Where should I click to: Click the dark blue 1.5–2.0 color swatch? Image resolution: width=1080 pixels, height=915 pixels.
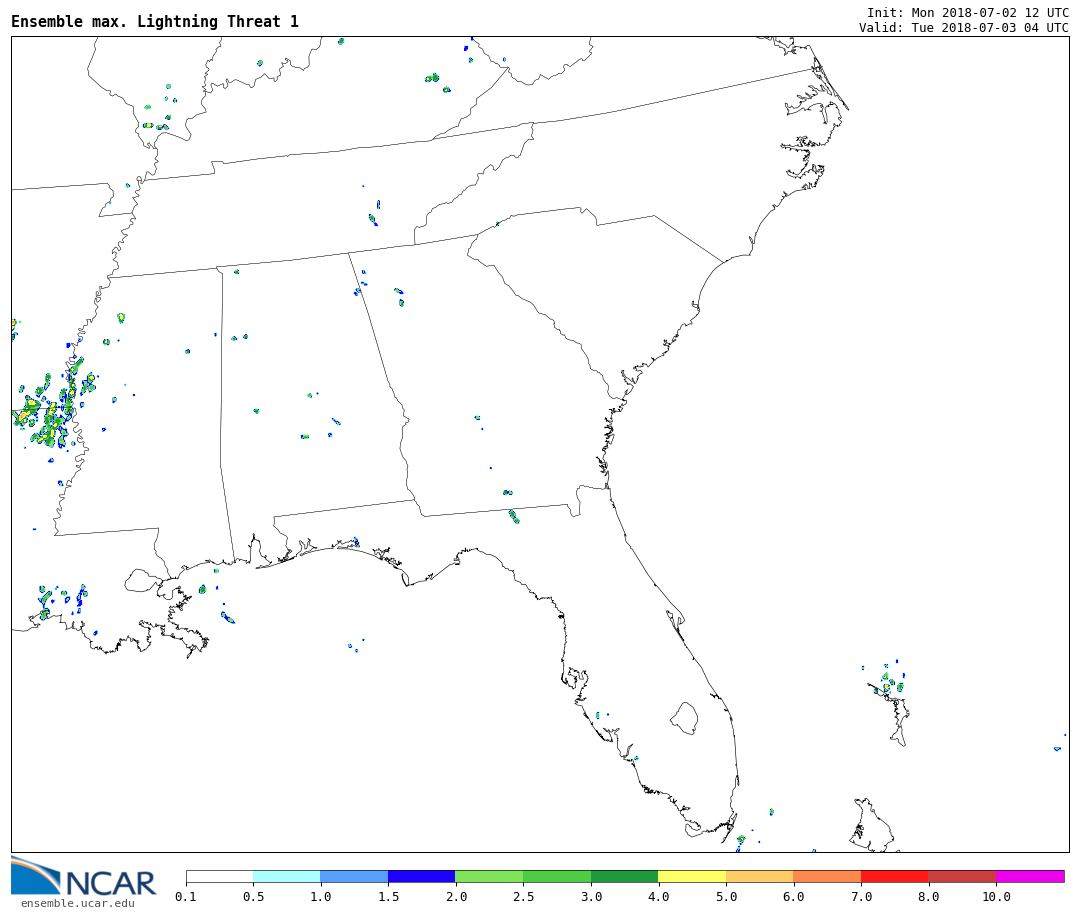pos(422,876)
